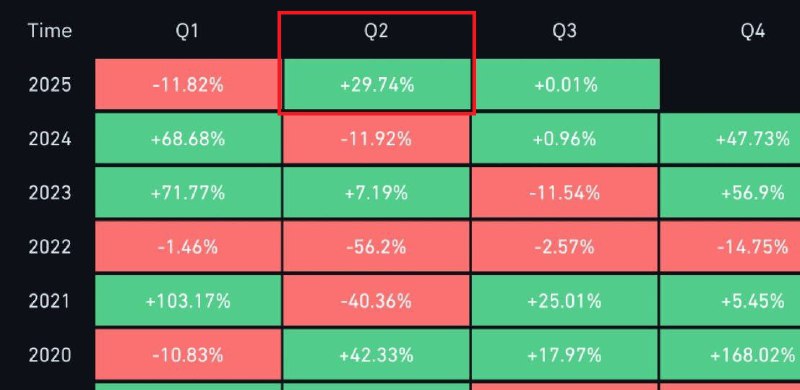The image size is (800, 390).
Task: Click the Q2 column header
Action: [376, 32]
